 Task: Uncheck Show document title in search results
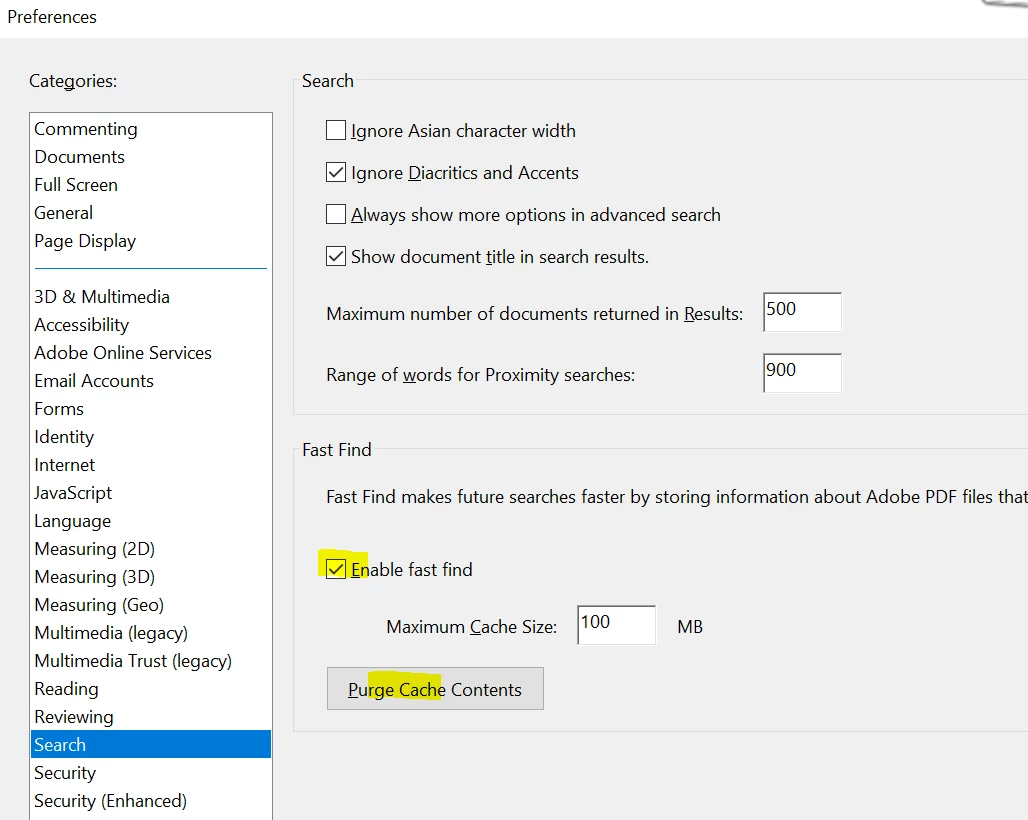[x=336, y=256]
